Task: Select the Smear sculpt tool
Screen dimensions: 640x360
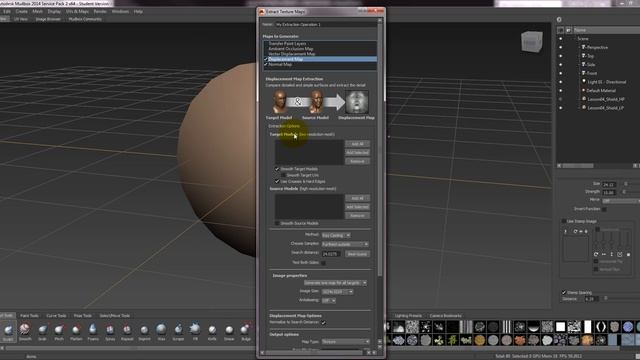Action: coord(229,331)
